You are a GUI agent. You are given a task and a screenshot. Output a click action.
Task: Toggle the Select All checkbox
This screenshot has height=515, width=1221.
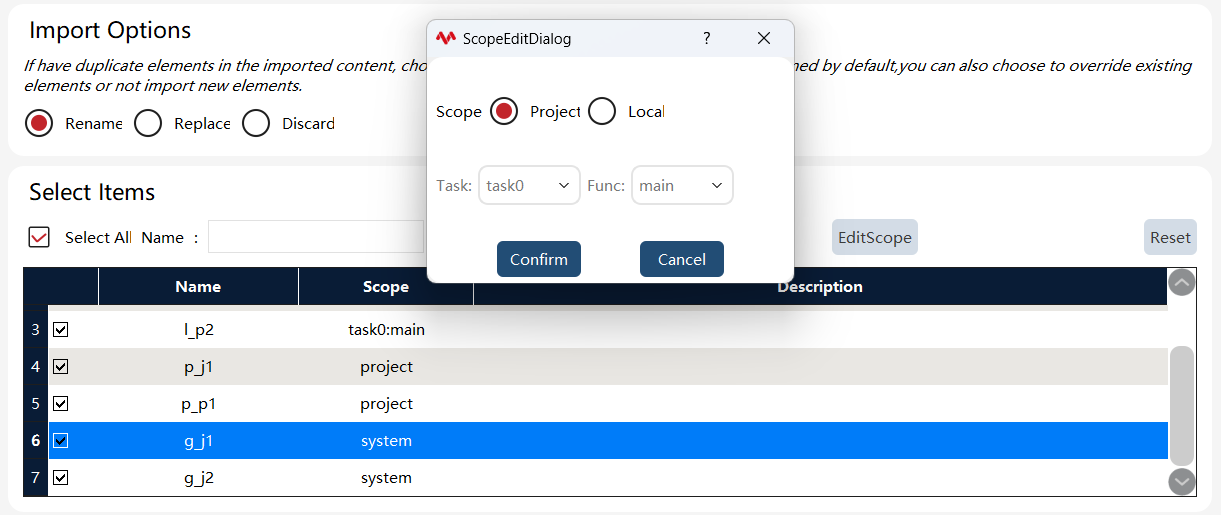(39, 237)
